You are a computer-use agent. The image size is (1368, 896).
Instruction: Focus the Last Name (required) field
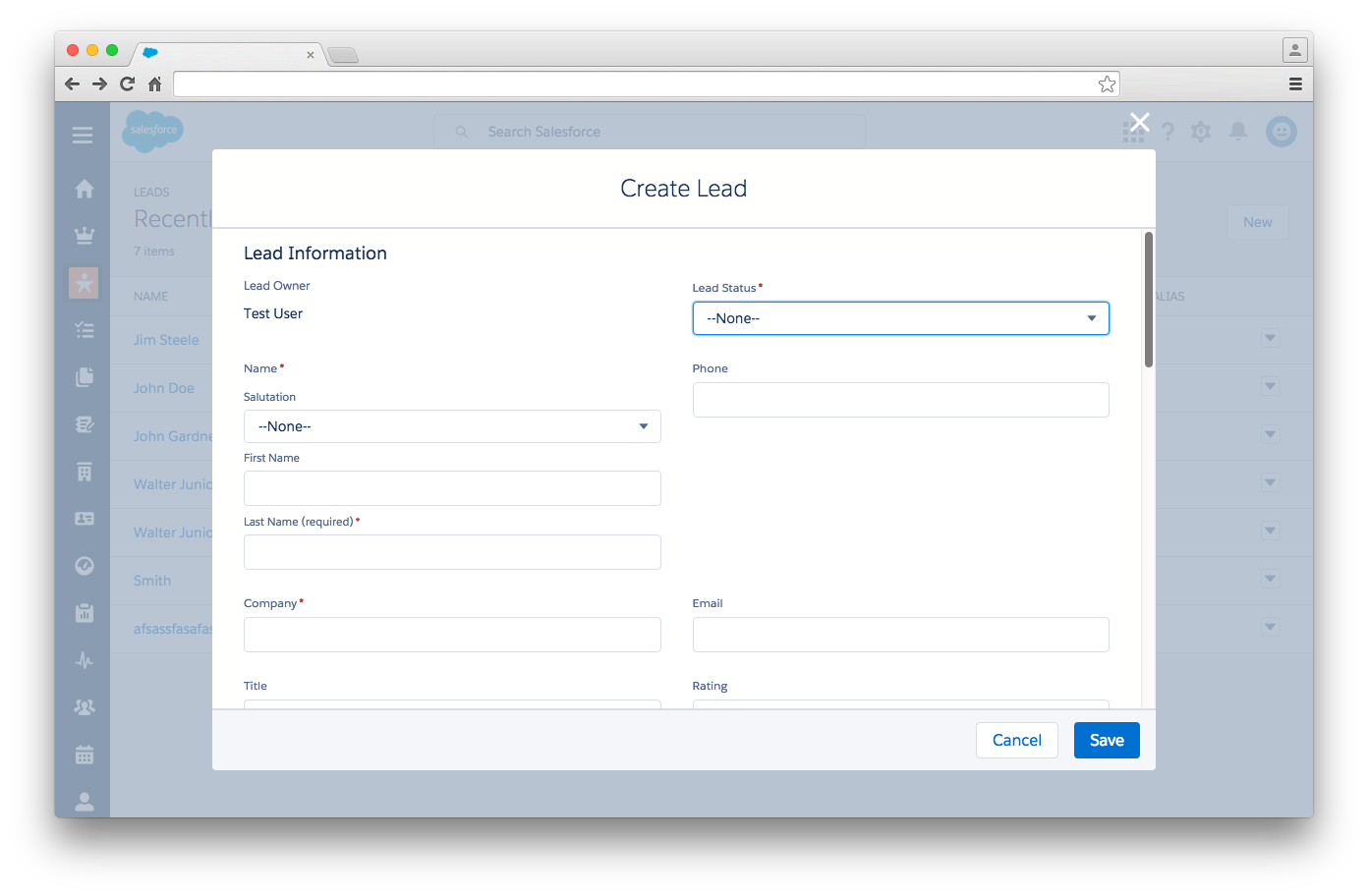point(452,552)
